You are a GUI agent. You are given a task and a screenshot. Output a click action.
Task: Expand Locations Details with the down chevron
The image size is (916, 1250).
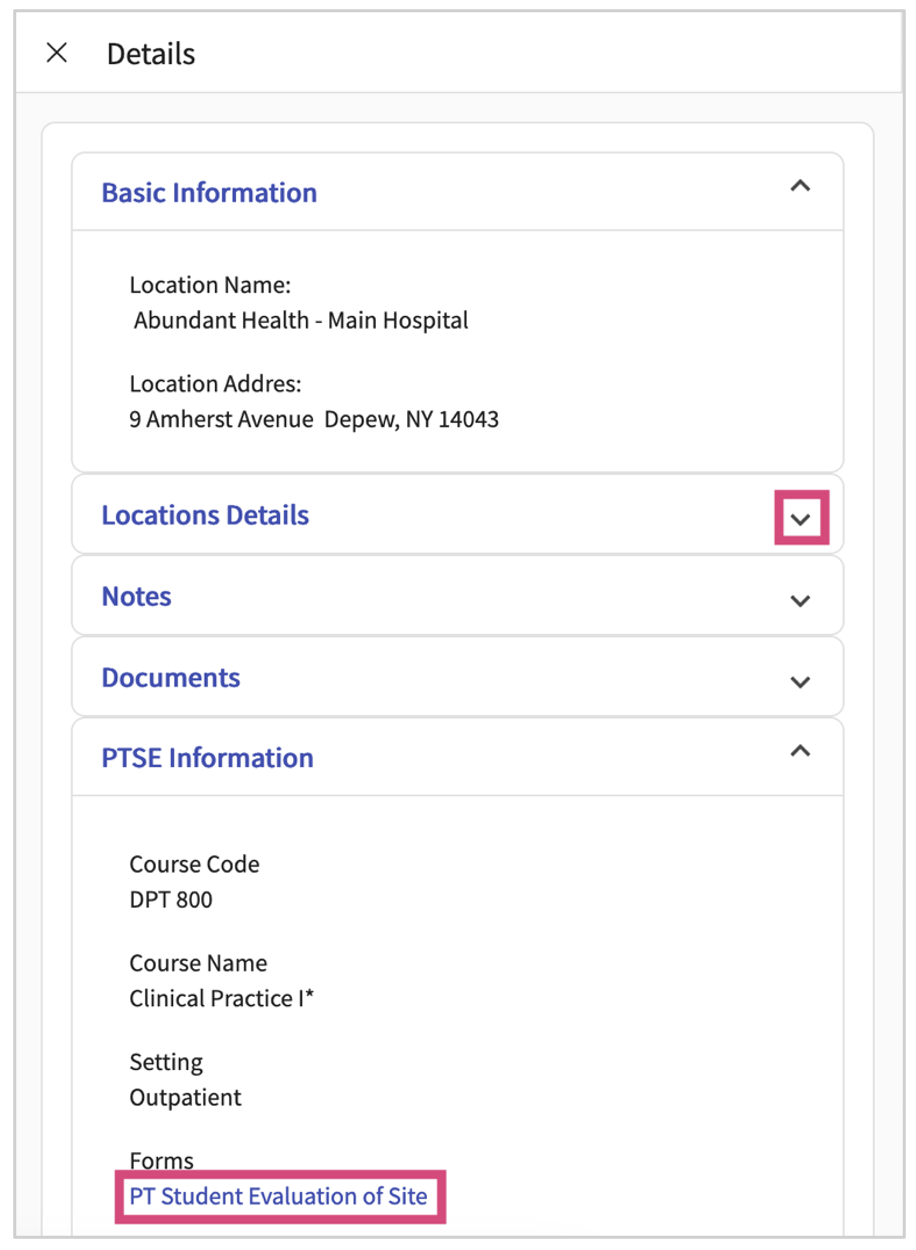point(800,519)
